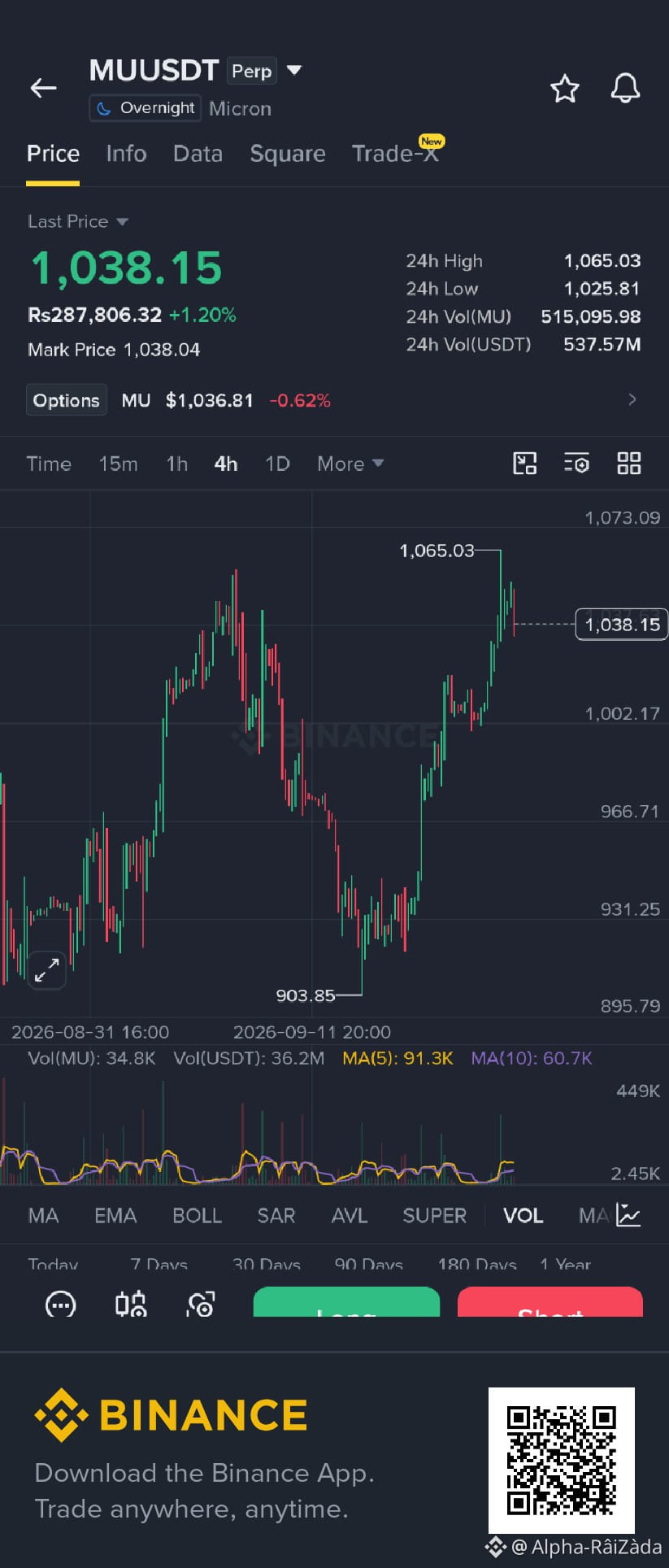The width and height of the screenshot is (669, 1568).
Task: Switch to the Info tab
Action: [126, 154]
